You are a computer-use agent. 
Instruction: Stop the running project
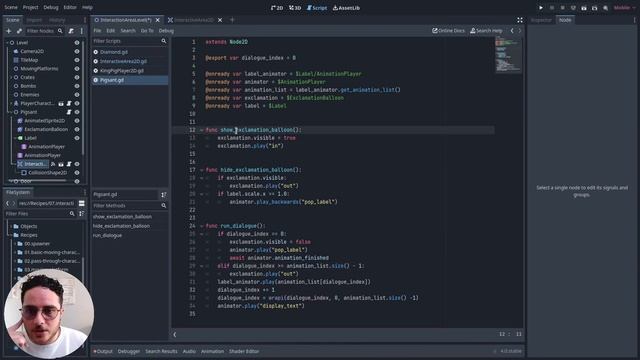(x=562, y=8)
